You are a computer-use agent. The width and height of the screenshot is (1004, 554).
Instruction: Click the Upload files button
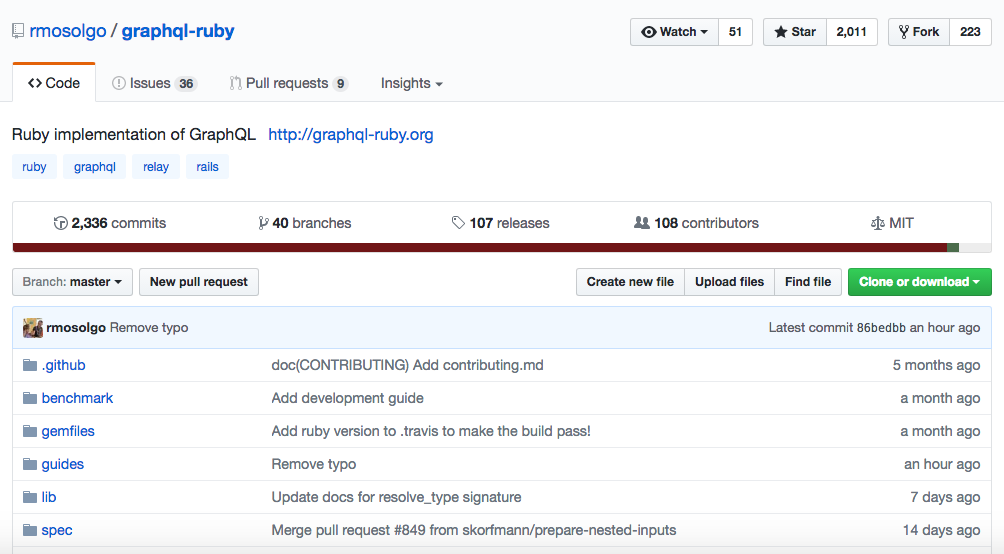click(x=729, y=282)
